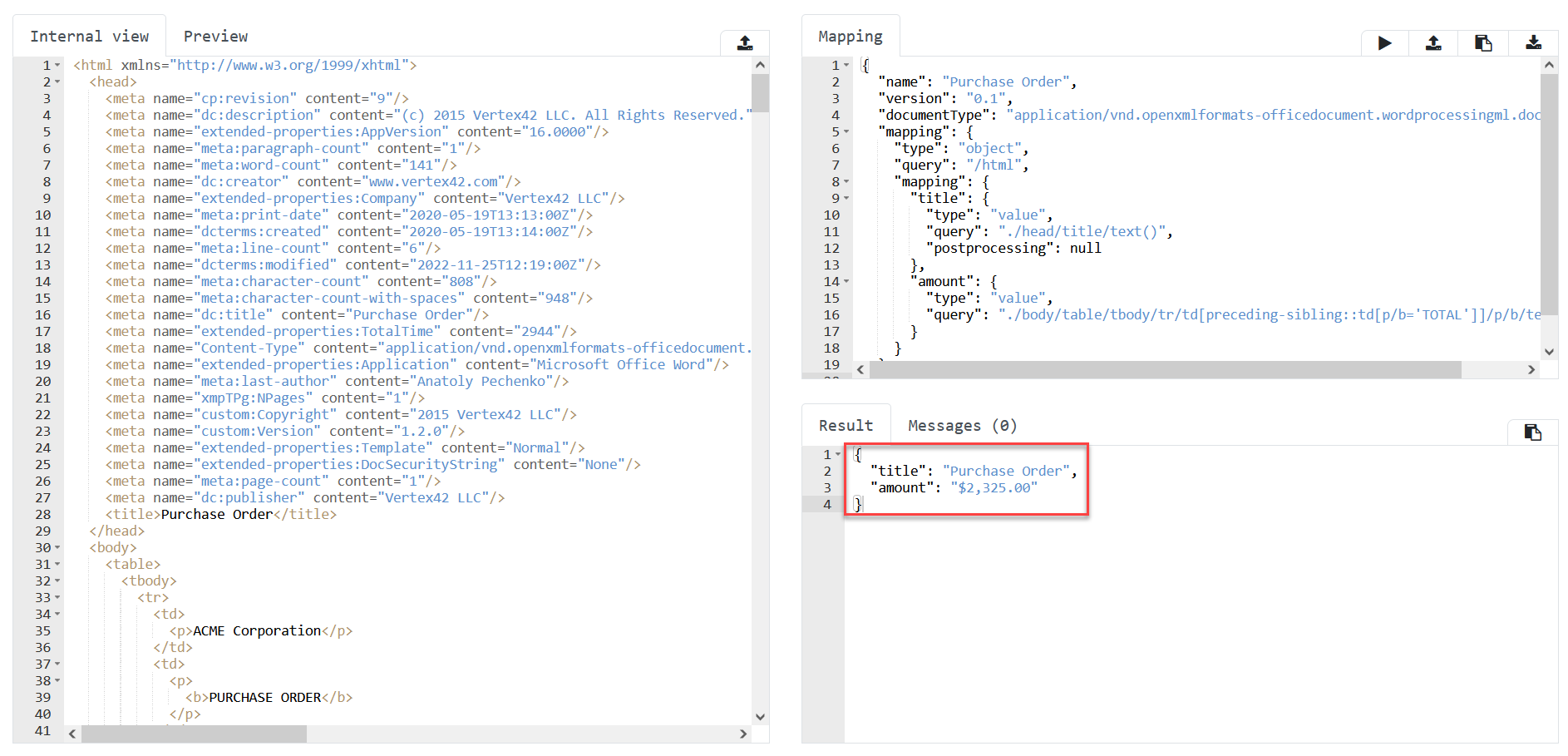Click the HTML editor horizontal scrollbar thumb
The image size is (1568, 756).
tap(194, 734)
